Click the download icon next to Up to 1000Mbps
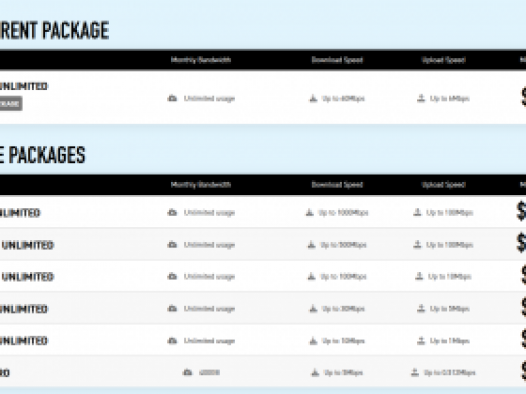The width and height of the screenshot is (526, 394). pos(309,212)
